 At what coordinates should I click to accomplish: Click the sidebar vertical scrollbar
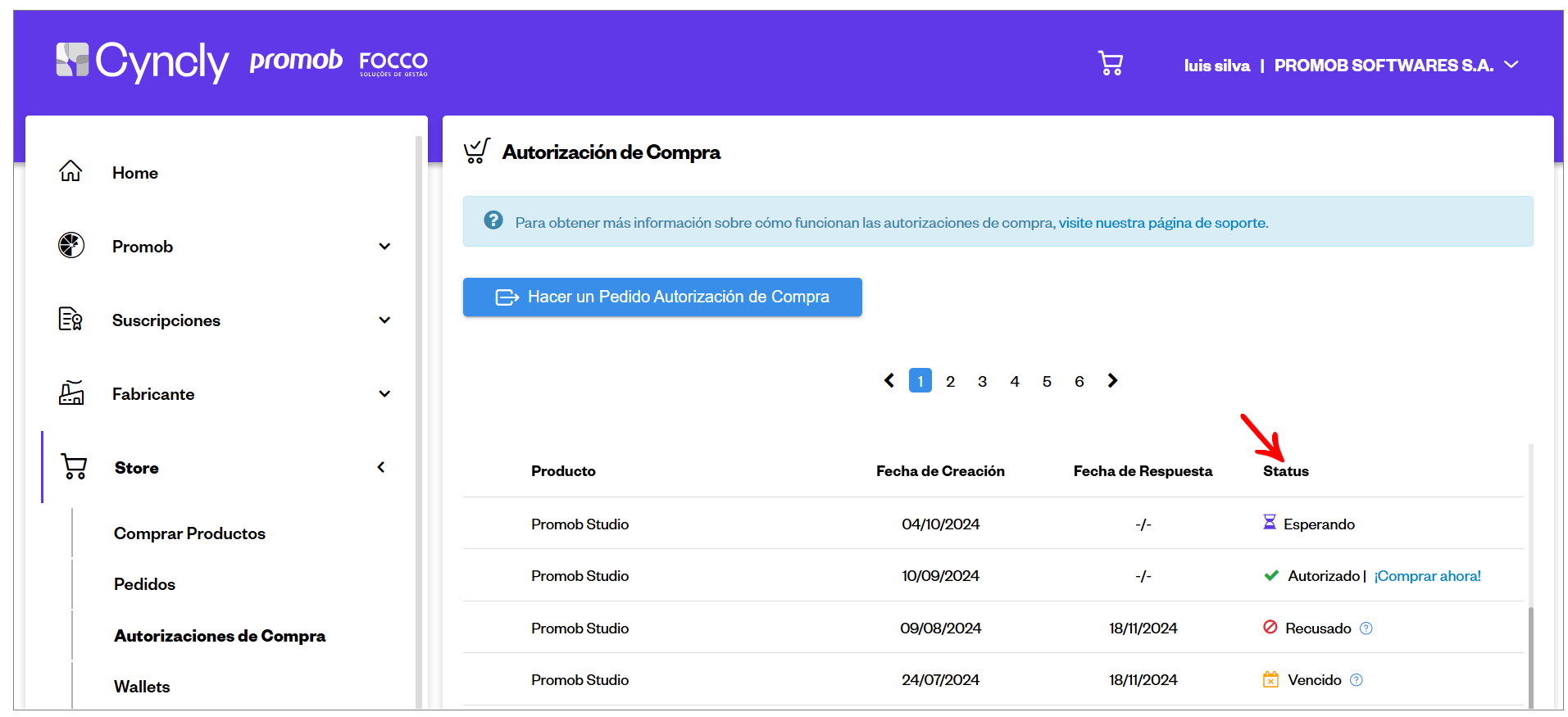click(418, 422)
